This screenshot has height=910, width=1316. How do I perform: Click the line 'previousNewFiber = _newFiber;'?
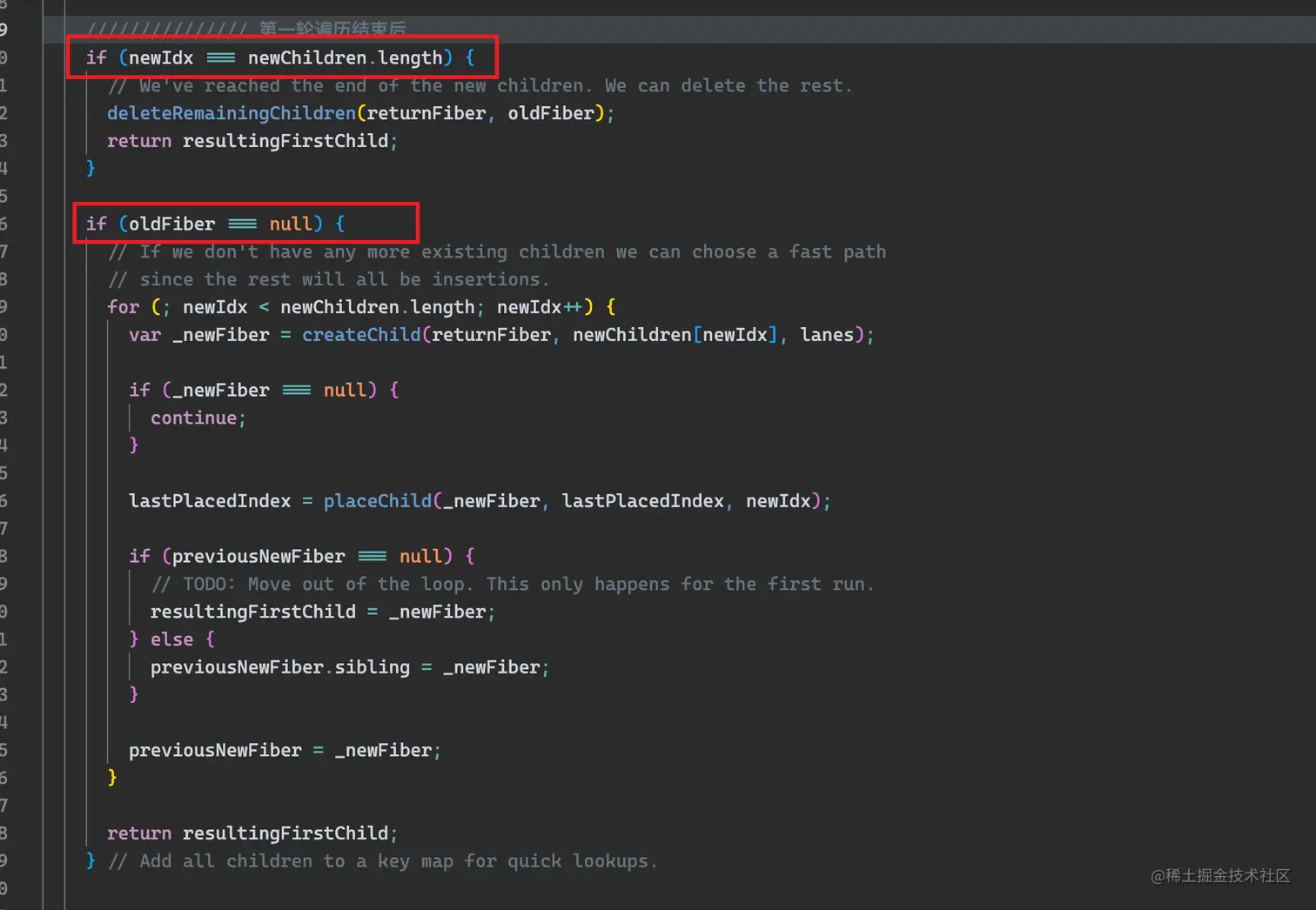[285, 751]
